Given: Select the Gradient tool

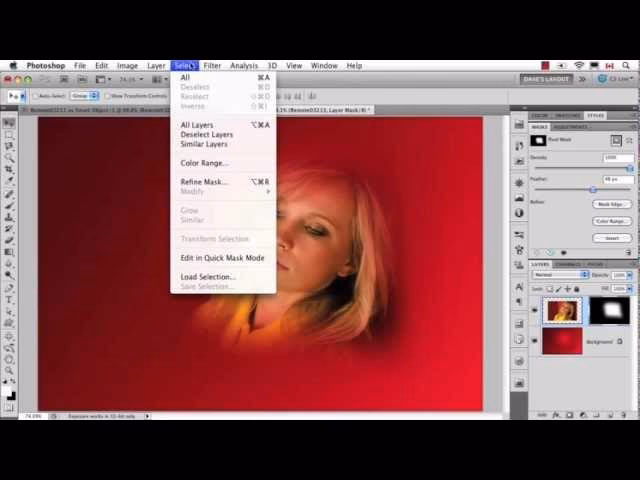Looking at the screenshot, I should [x=9, y=252].
